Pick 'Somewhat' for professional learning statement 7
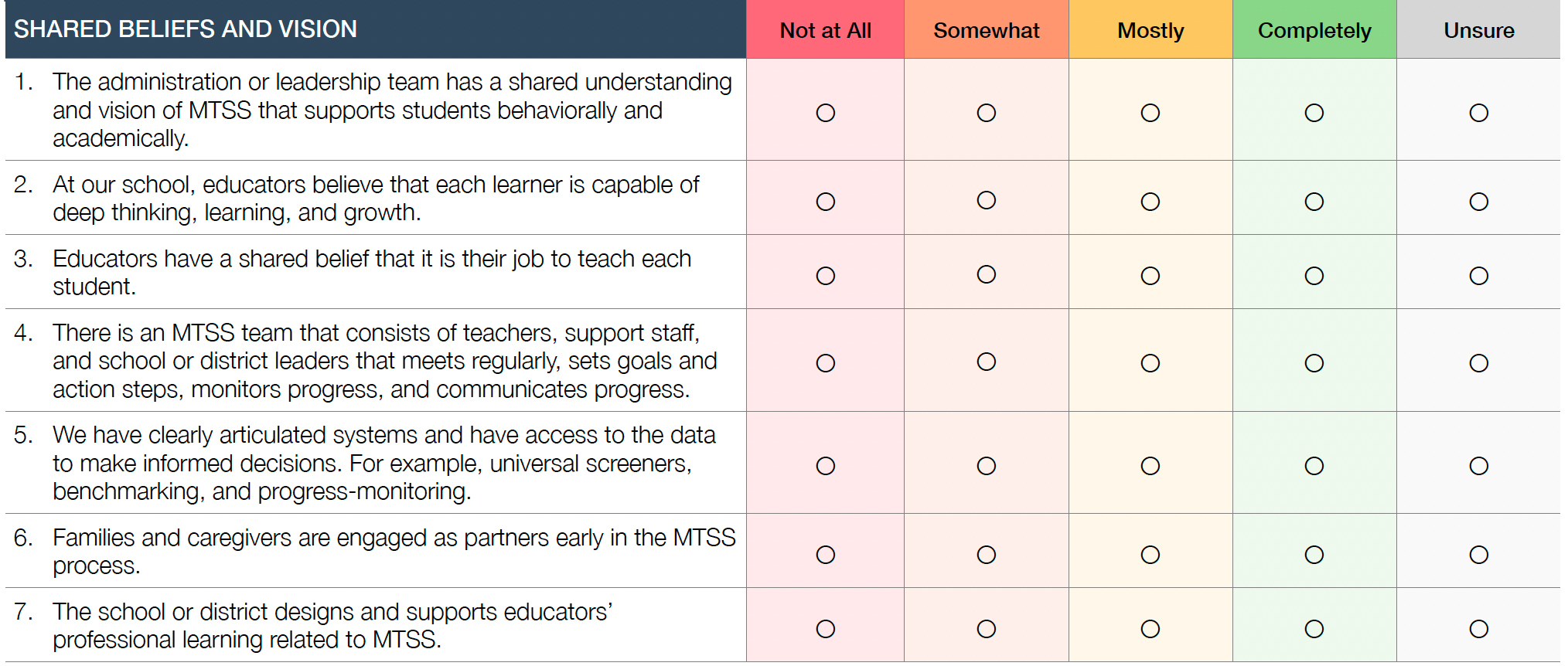The height and width of the screenshot is (666, 1568). click(x=986, y=629)
